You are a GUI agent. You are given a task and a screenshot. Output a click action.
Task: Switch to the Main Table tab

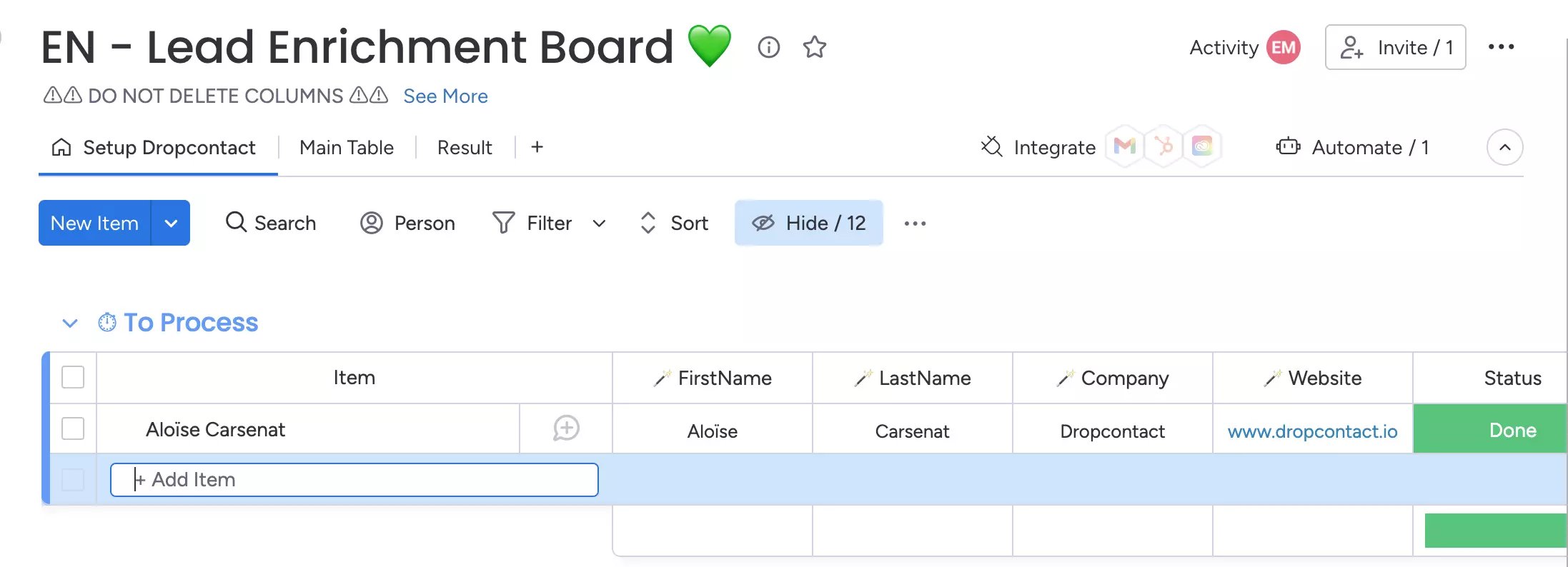coord(347,147)
